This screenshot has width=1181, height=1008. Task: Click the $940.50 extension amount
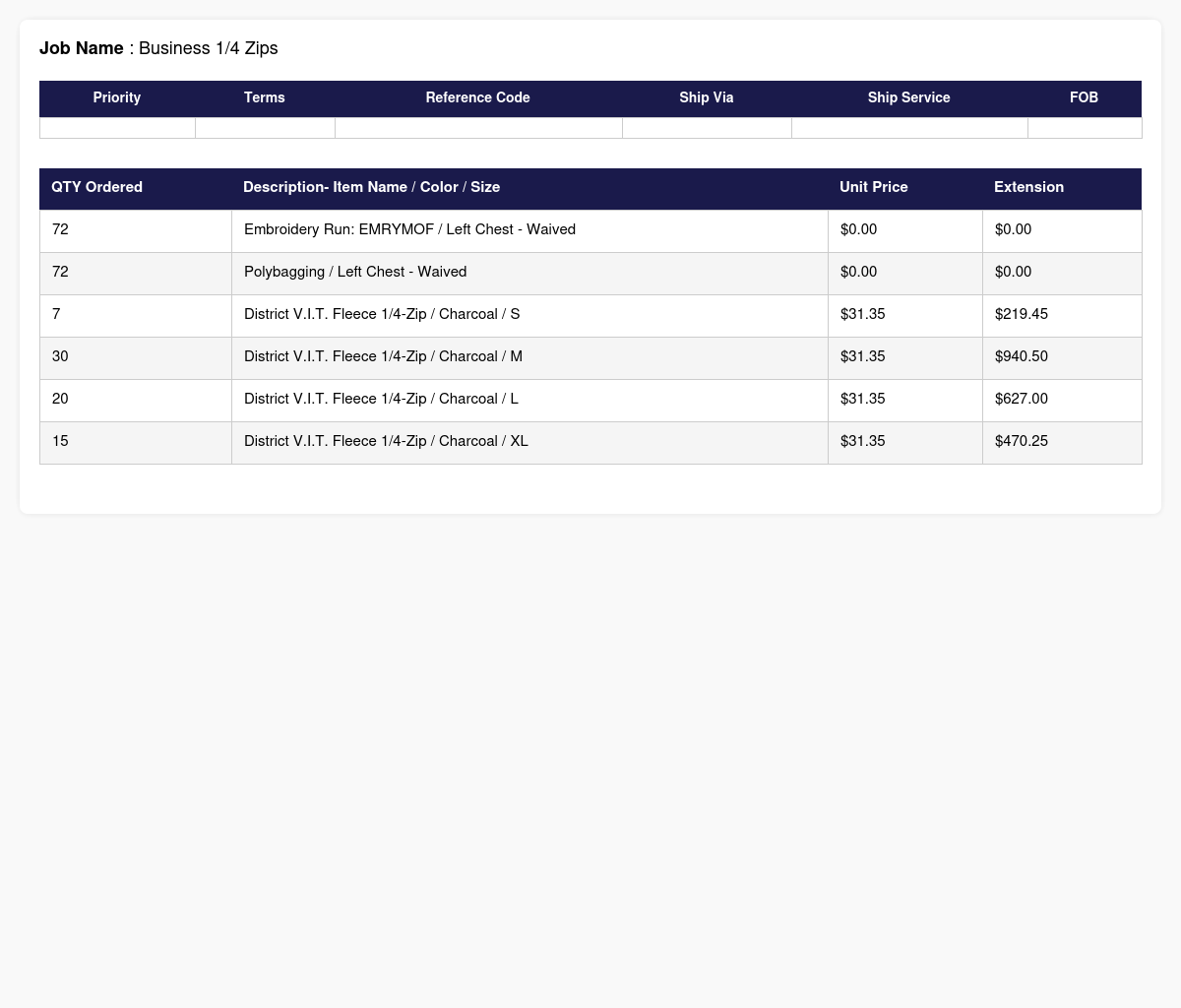click(1022, 356)
